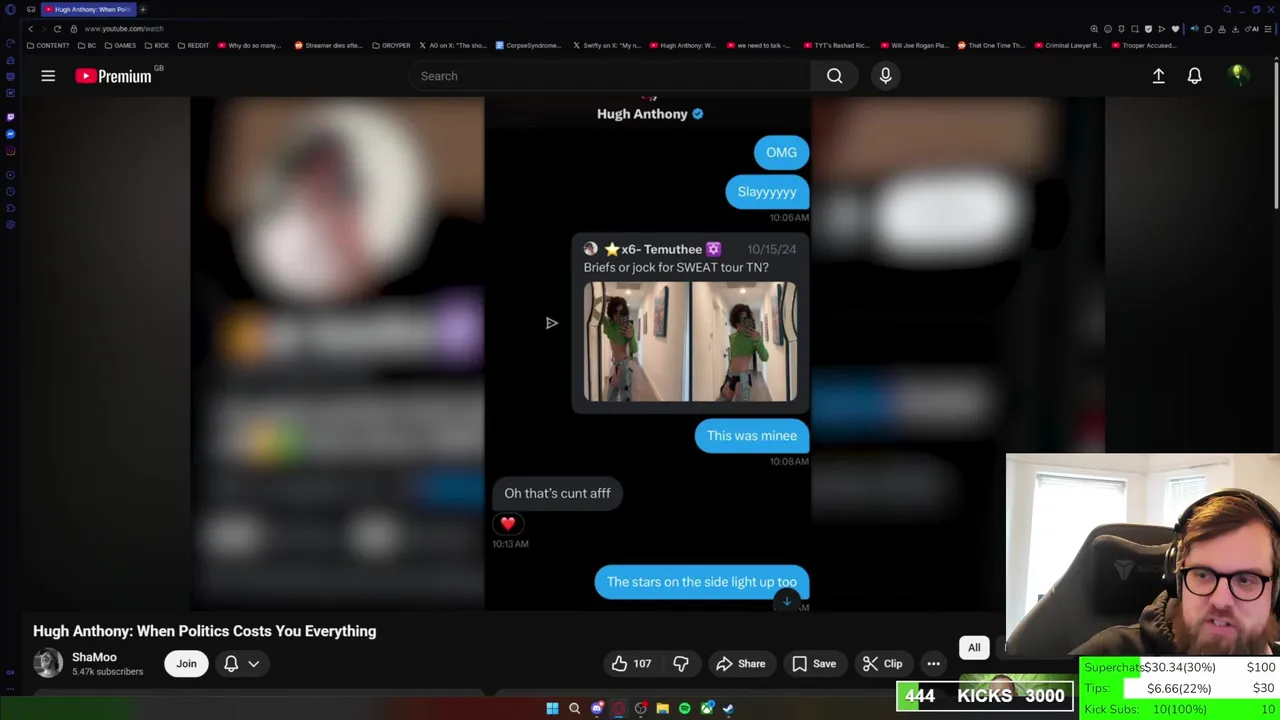Screen dimensions: 1280x720
Task: Open Instagram in the browser sidebar
Action: 10,151
